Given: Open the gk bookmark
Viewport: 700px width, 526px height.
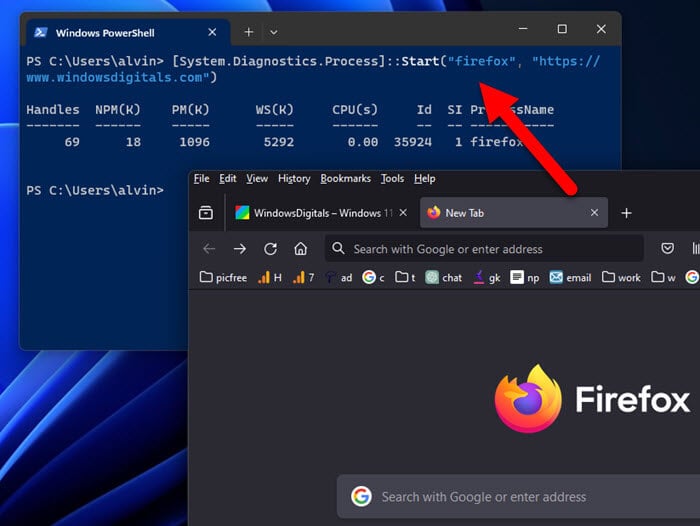Looking at the screenshot, I should coord(487,277).
